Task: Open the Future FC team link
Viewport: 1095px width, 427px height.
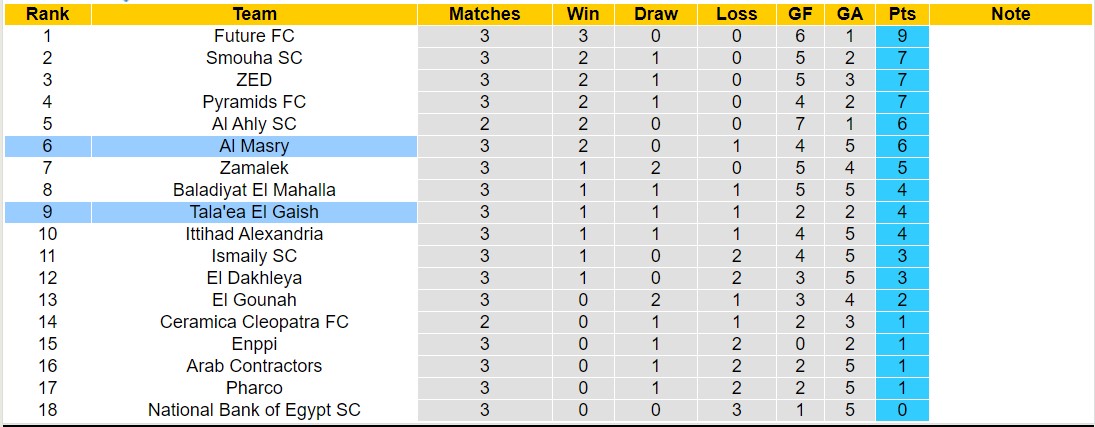Action: pyautogui.click(x=254, y=36)
